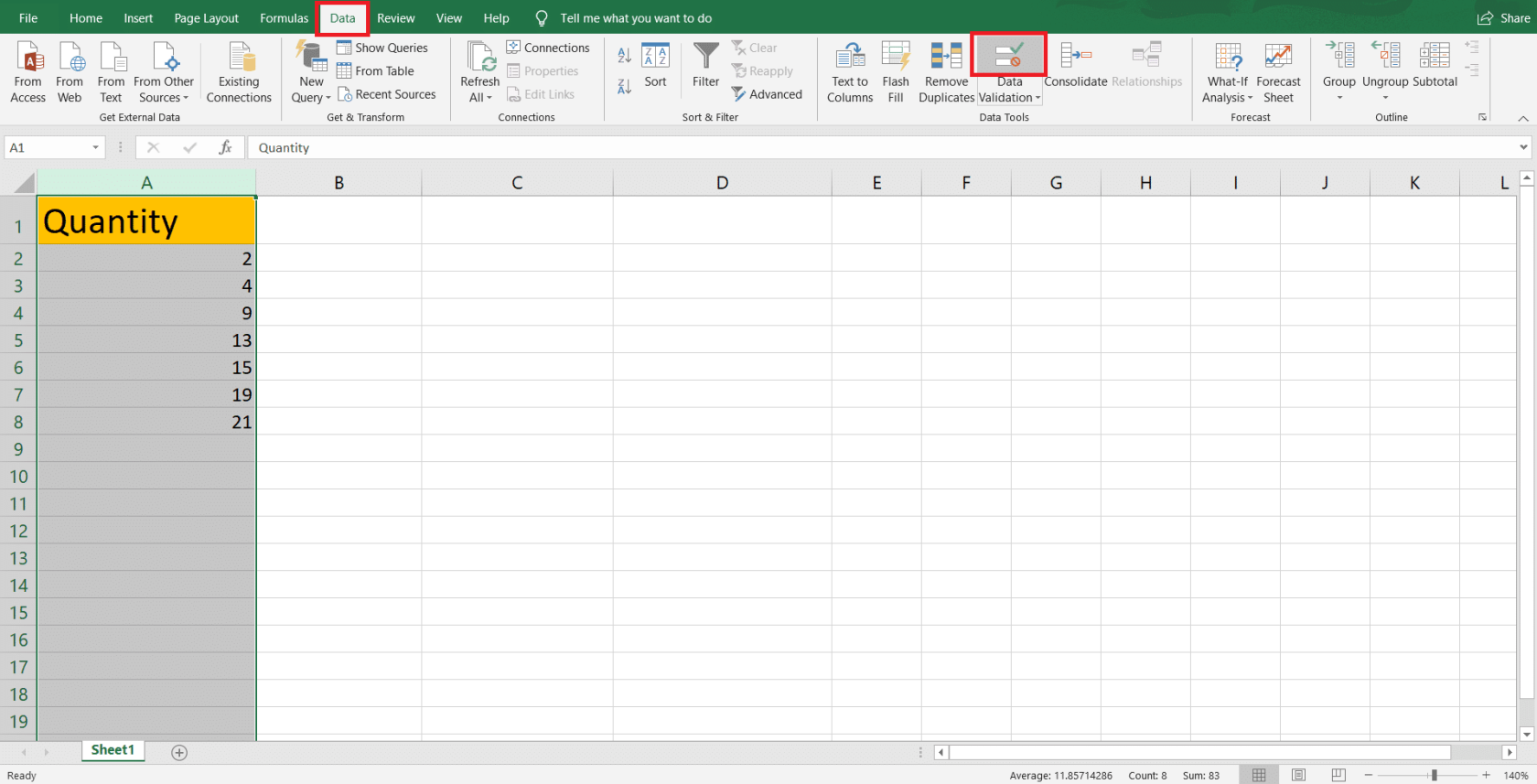Import data From Text file
This screenshot has width=1537, height=784.
pyautogui.click(x=111, y=72)
